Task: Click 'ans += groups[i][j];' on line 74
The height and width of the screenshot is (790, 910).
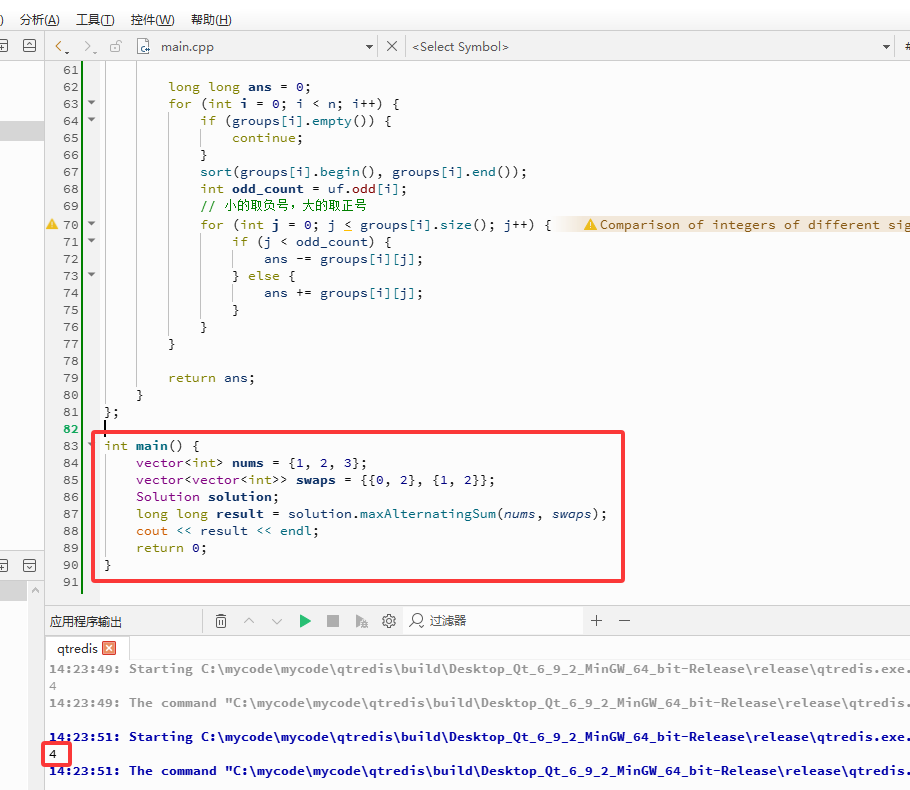Action: [344, 293]
